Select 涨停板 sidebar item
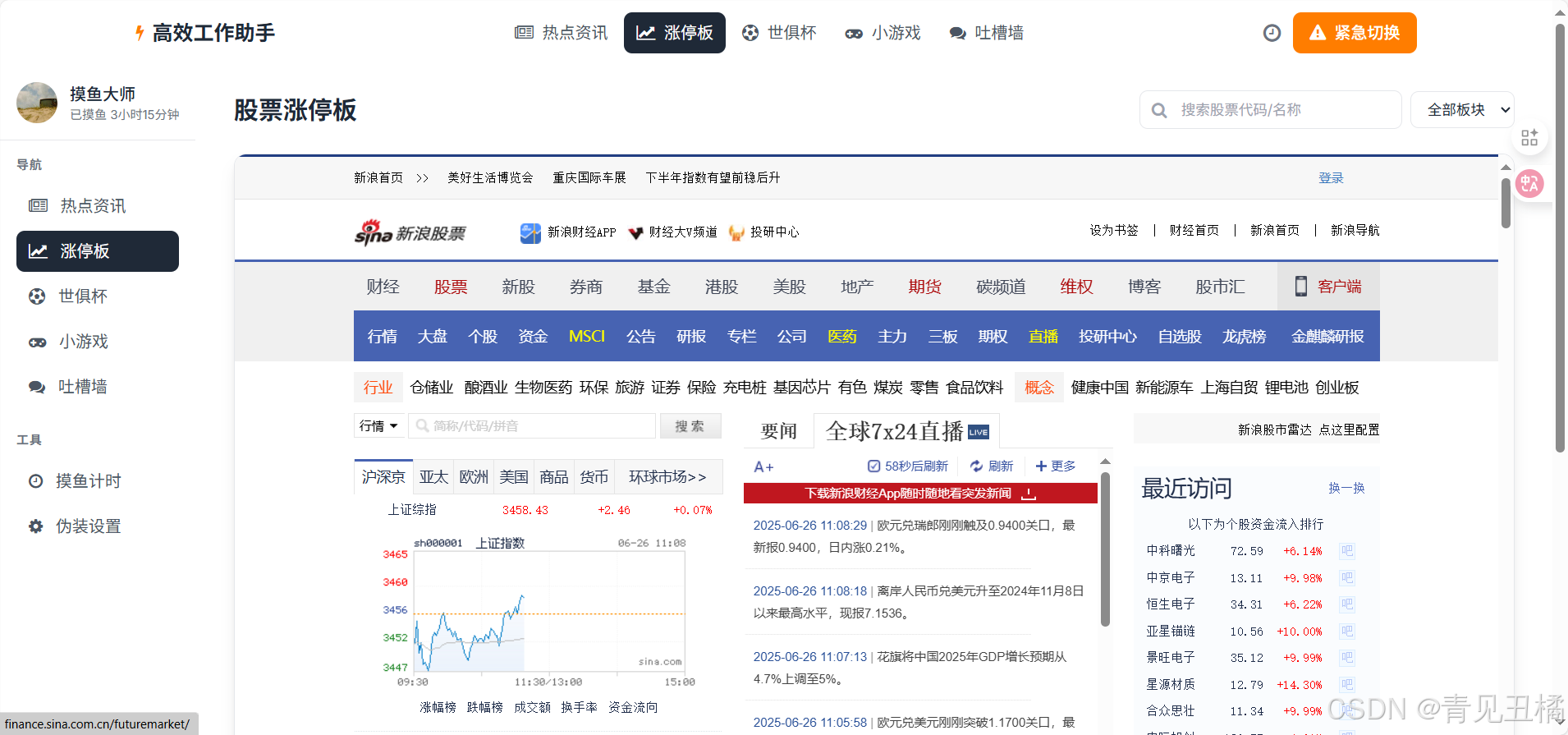The height and width of the screenshot is (735, 1568). click(x=98, y=251)
